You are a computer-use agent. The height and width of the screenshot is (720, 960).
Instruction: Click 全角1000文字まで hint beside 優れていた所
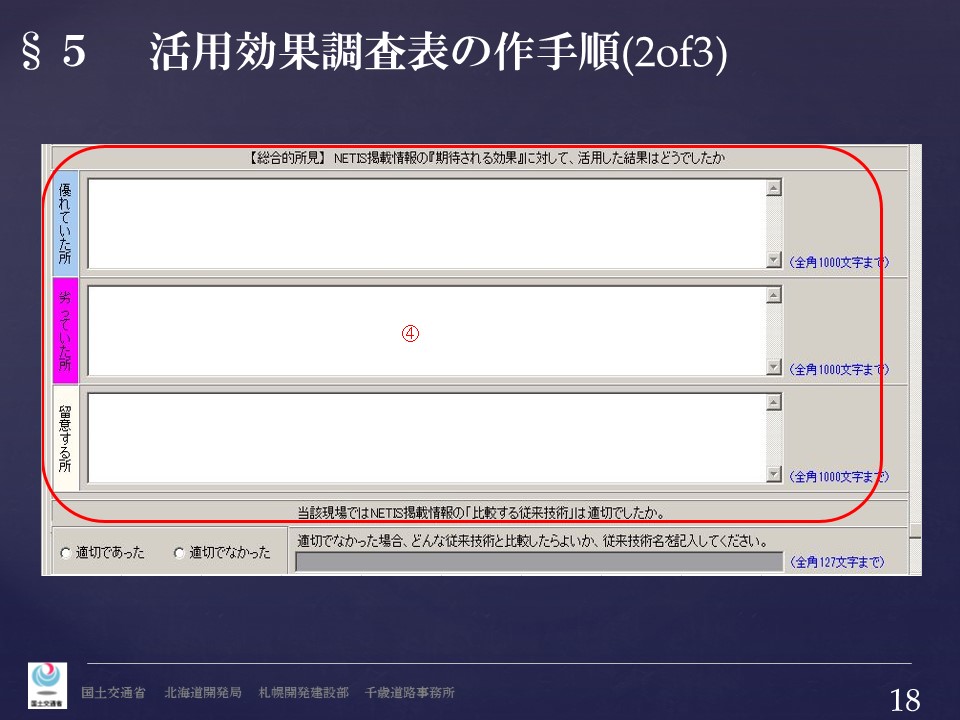838,263
